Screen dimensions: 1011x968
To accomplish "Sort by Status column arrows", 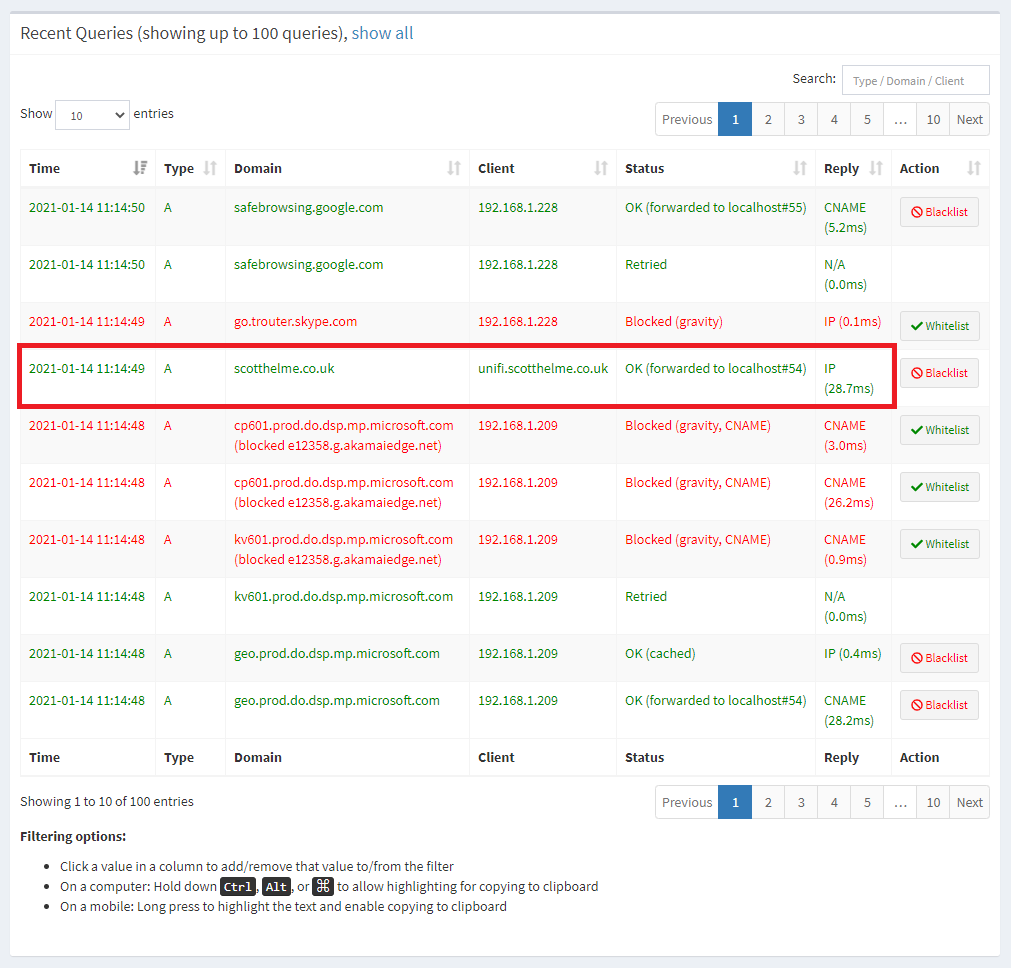I will [800, 168].
